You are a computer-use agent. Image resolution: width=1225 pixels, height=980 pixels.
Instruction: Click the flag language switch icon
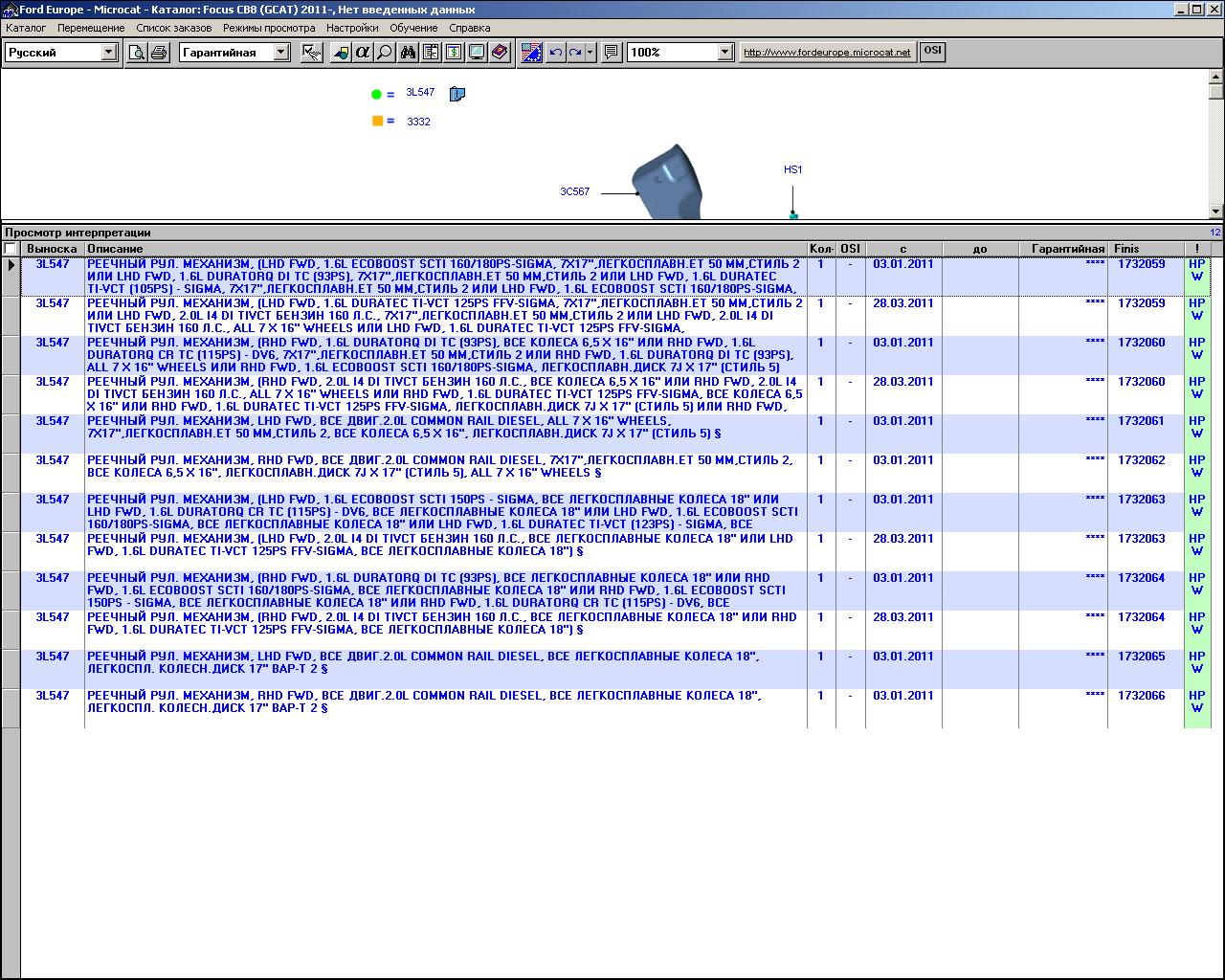click(x=531, y=53)
